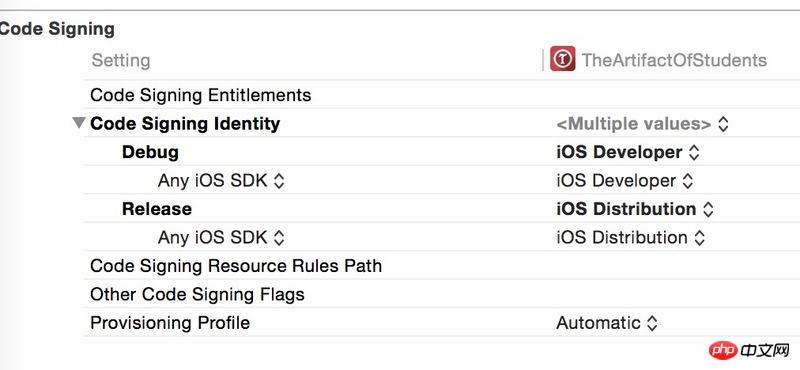The height and width of the screenshot is (370, 800).
Task: Open the Any iOS SDK selector under Release
Action: (221, 237)
